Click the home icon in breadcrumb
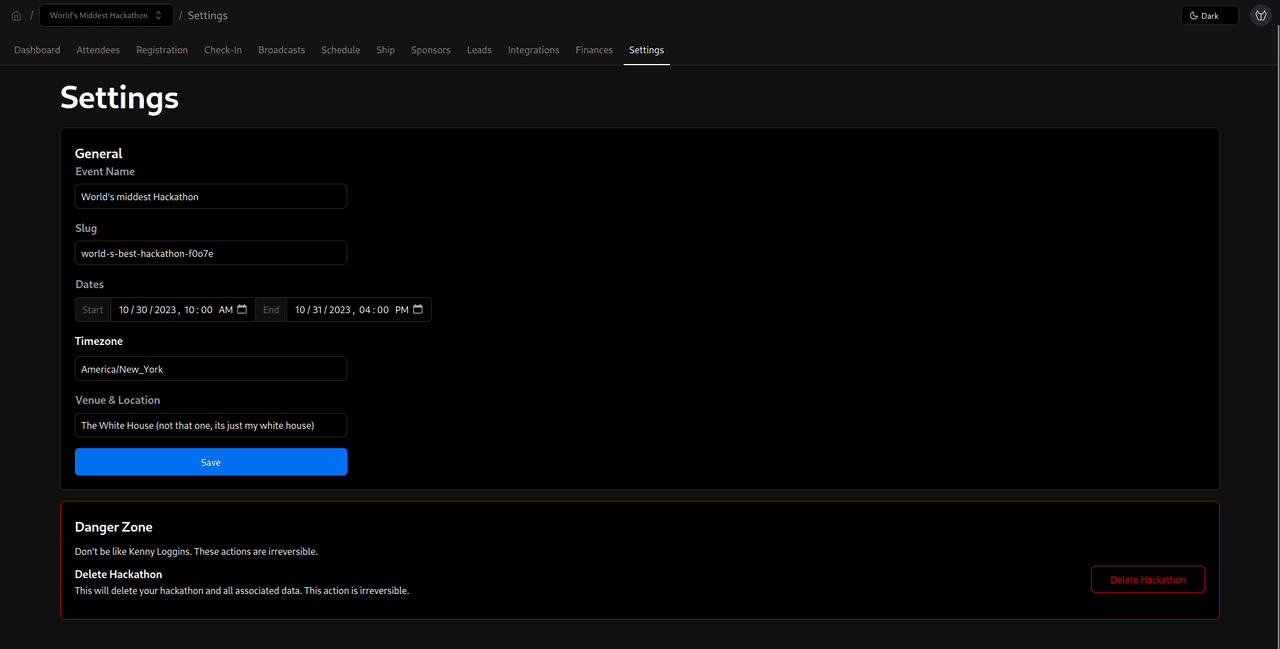The width and height of the screenshot is (1280, 649). click(x=16, y=16)
